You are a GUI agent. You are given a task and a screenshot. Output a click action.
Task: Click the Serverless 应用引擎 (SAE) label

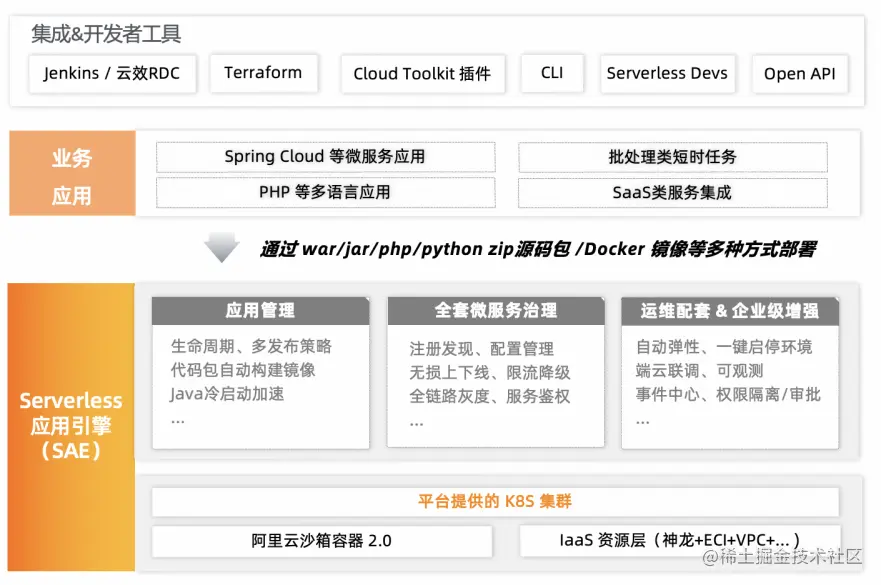coord(71,425)
